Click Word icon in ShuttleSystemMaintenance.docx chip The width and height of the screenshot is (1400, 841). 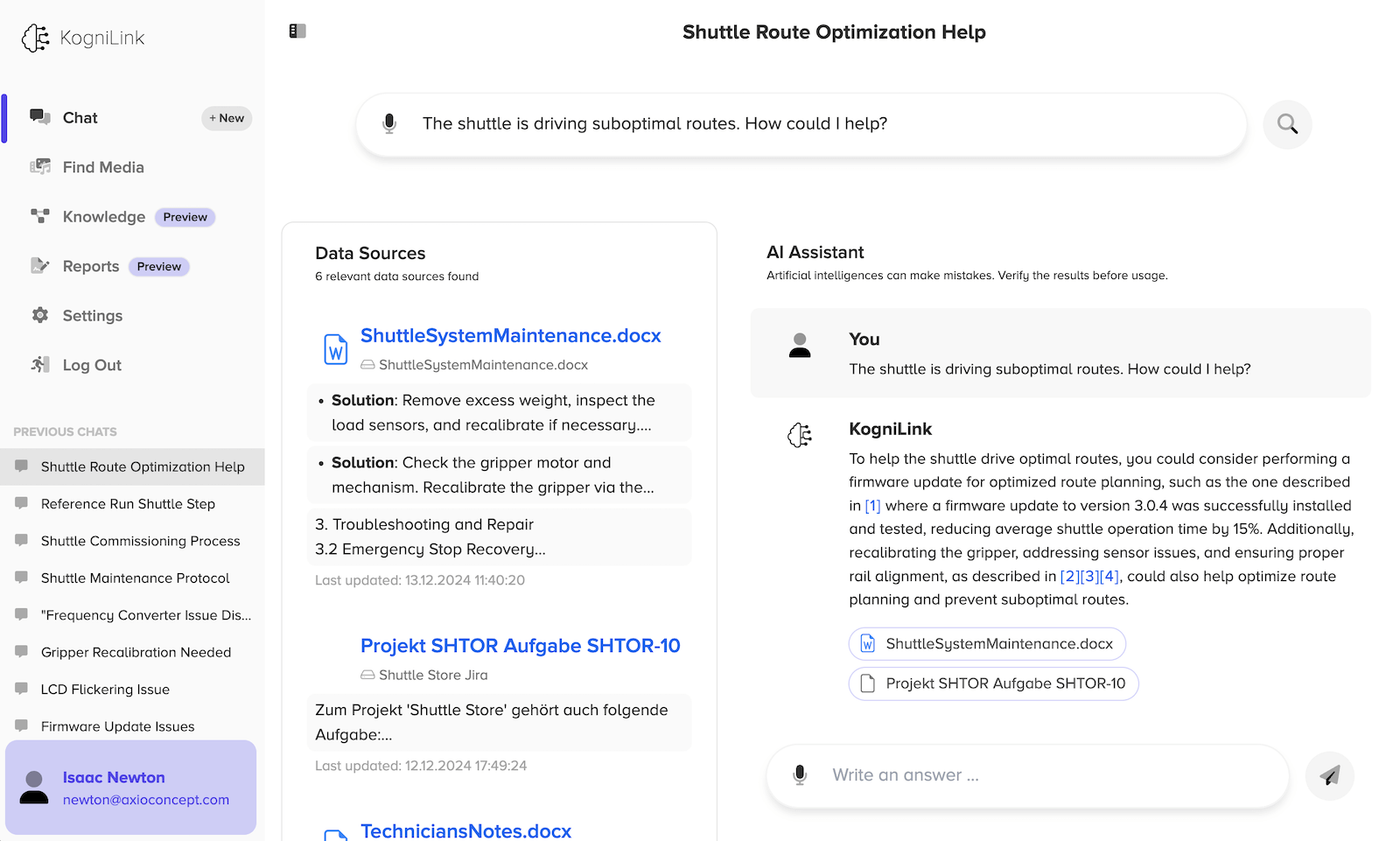tap(868, 644)
